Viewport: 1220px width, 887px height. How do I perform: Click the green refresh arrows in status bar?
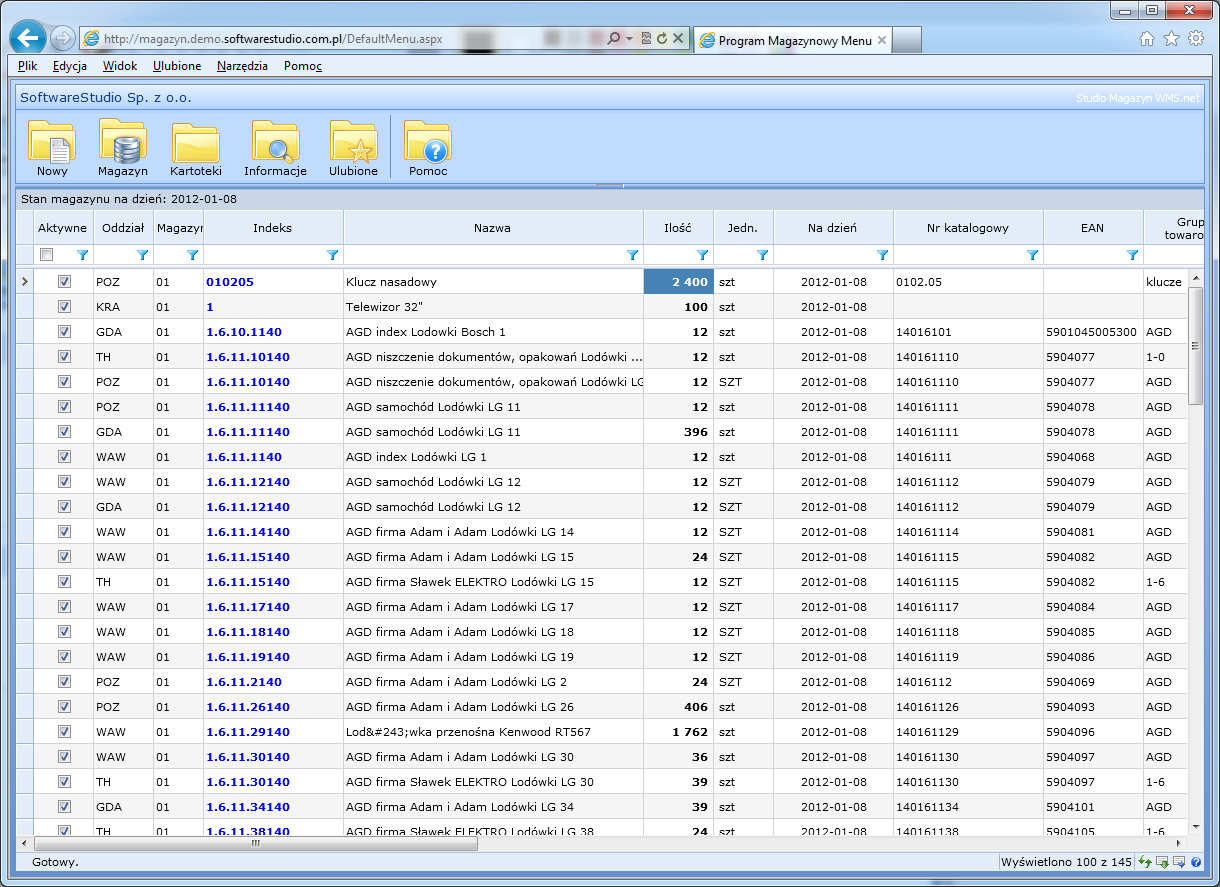click(1145, 862)
